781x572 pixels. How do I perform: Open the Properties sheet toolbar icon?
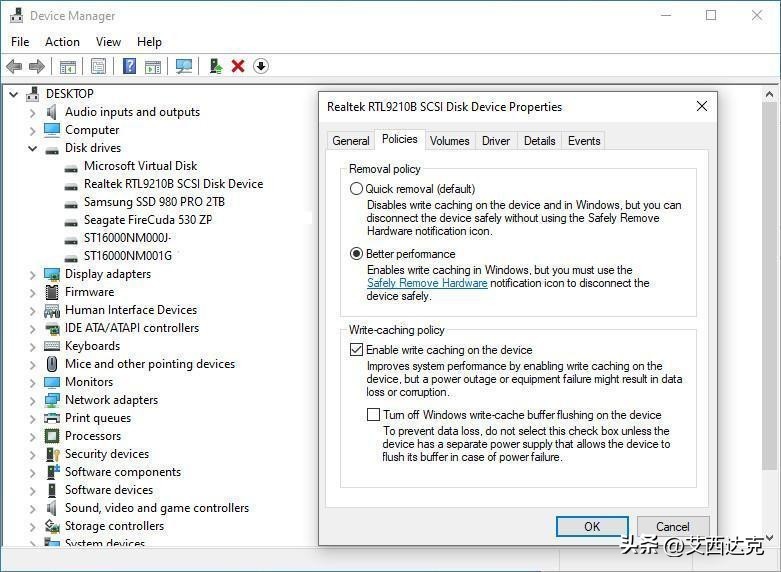coord(99,66)
